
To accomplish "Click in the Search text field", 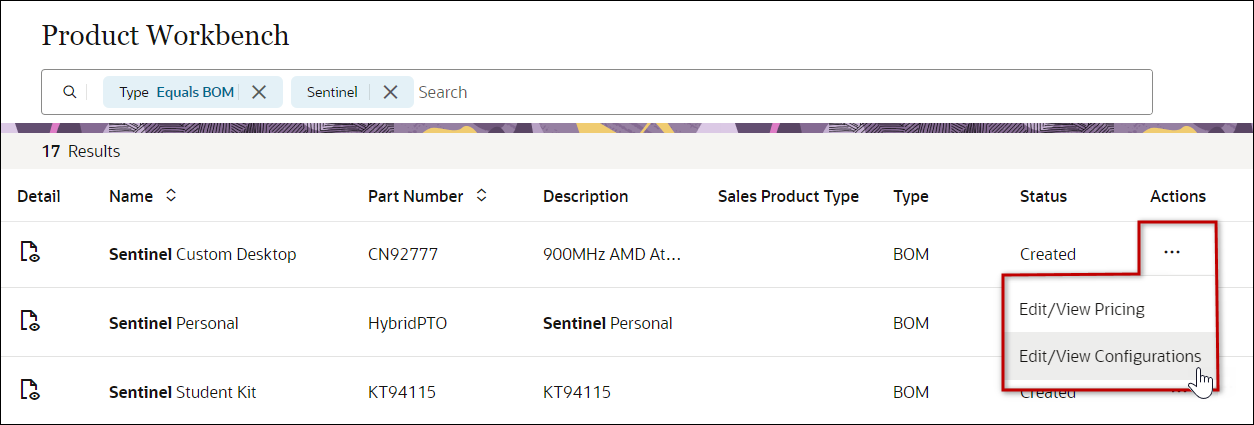I will click(780, 92).
